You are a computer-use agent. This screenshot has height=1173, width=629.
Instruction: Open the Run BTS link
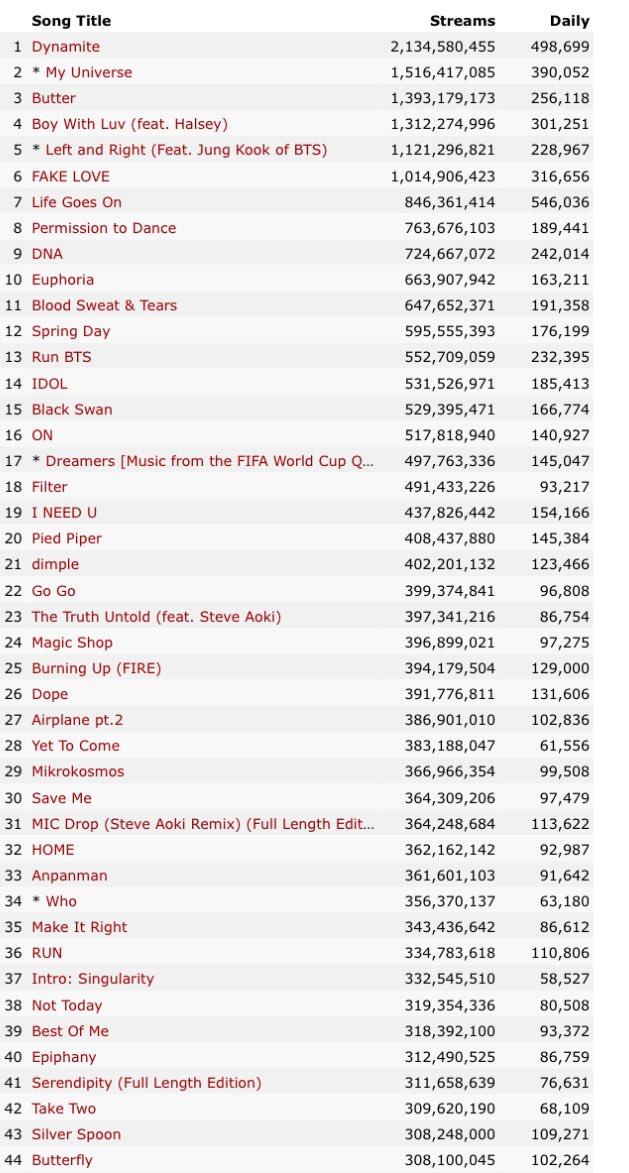(x=62, y=357)
